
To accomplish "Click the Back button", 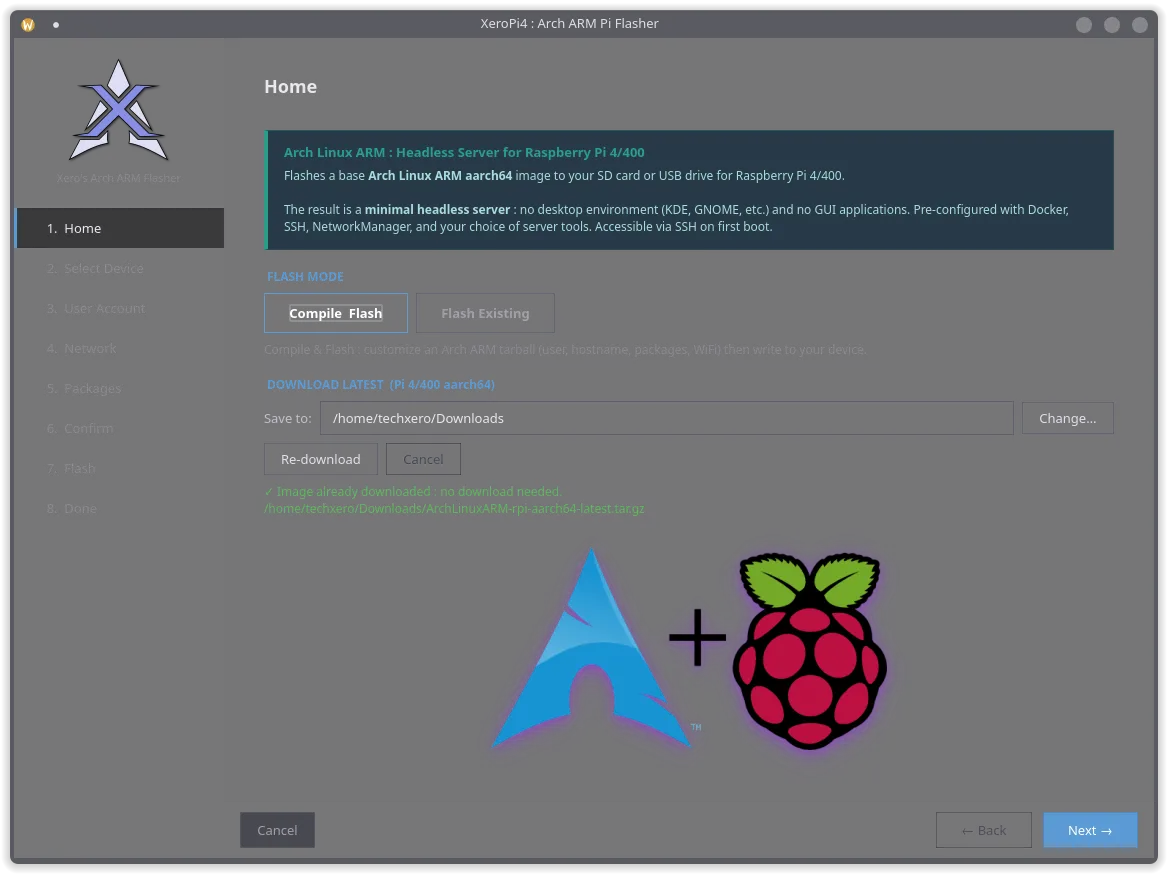I will pos(983,830).
